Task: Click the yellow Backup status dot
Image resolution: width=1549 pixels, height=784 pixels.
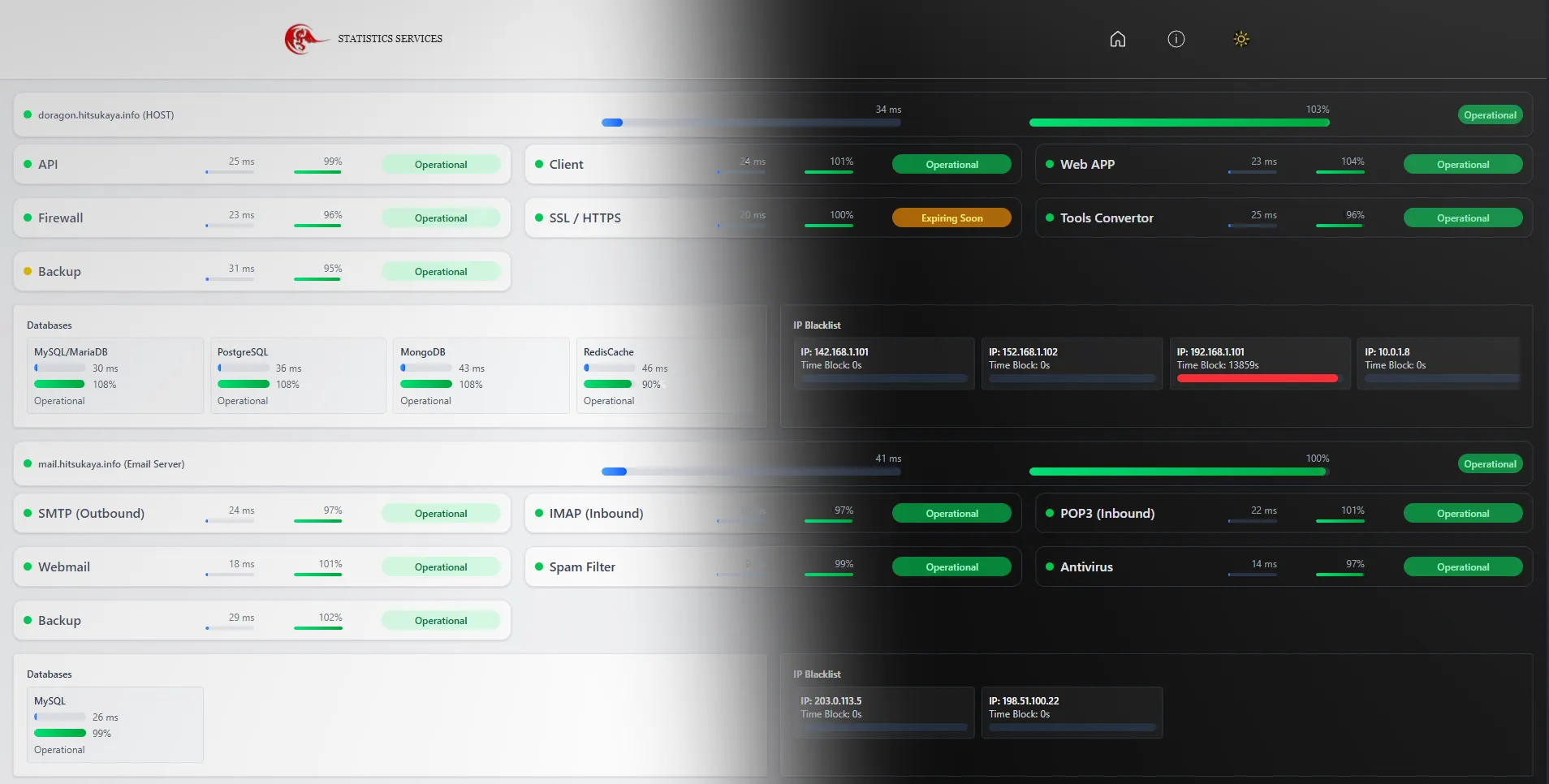Action: (x=28, y=271)
